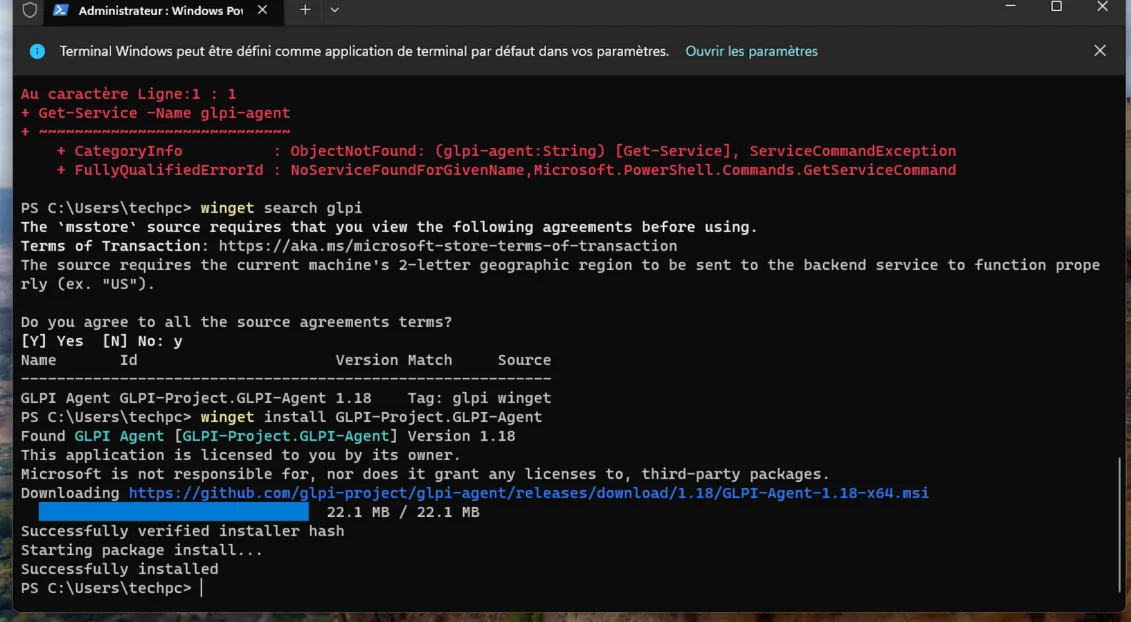Viewport: 1131px width, 622px height.
Task: Click the 'Successfully installed' line
Action: click(120, 569)
